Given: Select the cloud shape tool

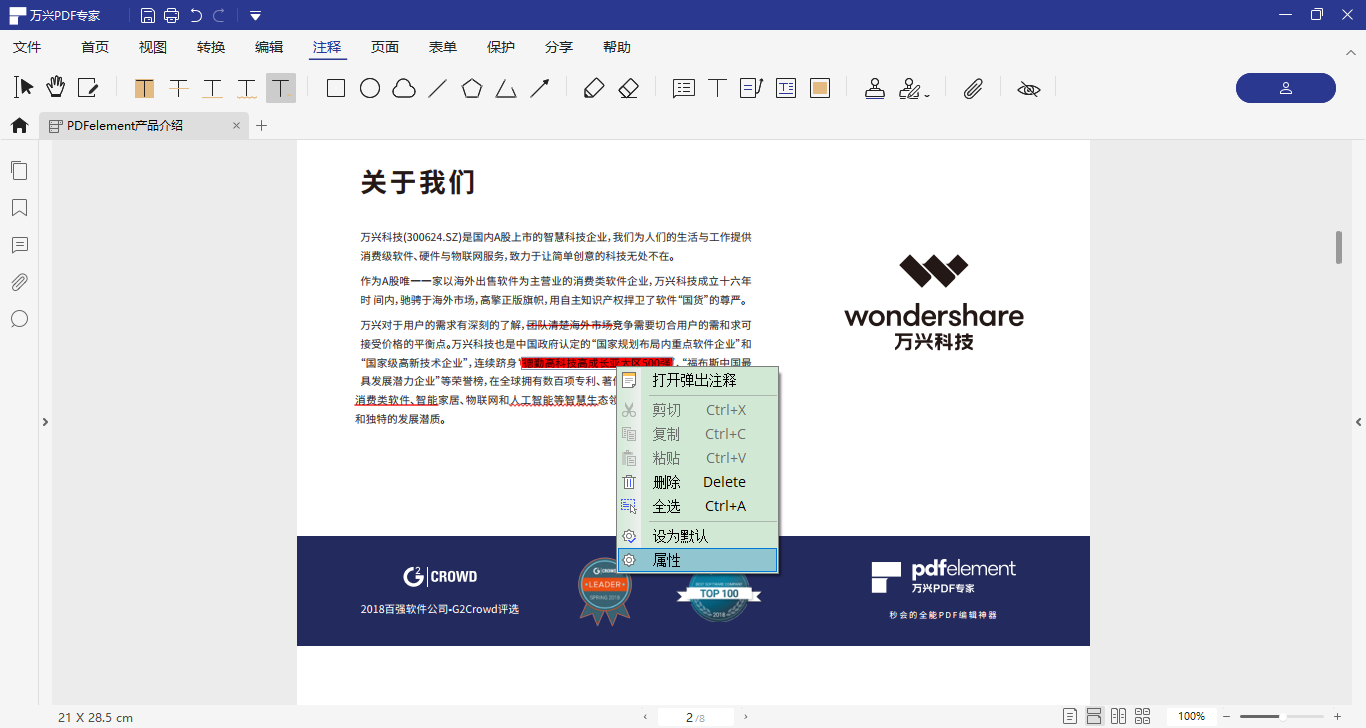Looking at the screenshot, I should 403,88.
